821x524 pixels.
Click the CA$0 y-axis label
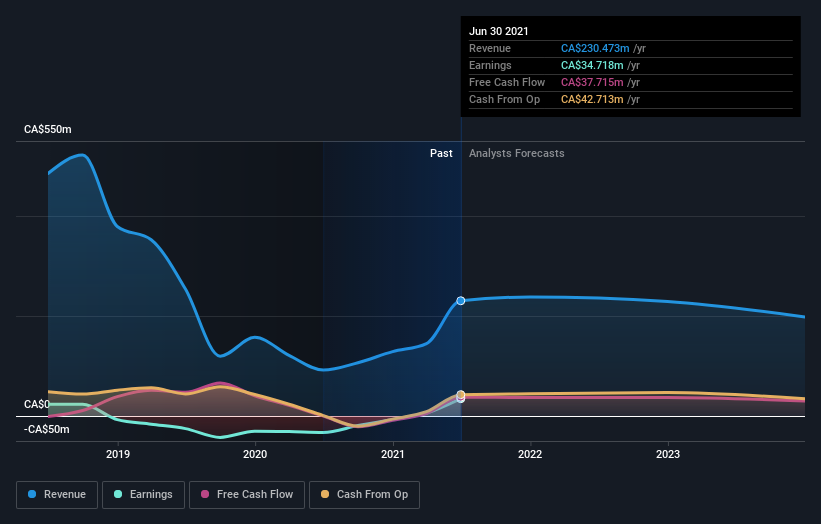click(37, 404)
